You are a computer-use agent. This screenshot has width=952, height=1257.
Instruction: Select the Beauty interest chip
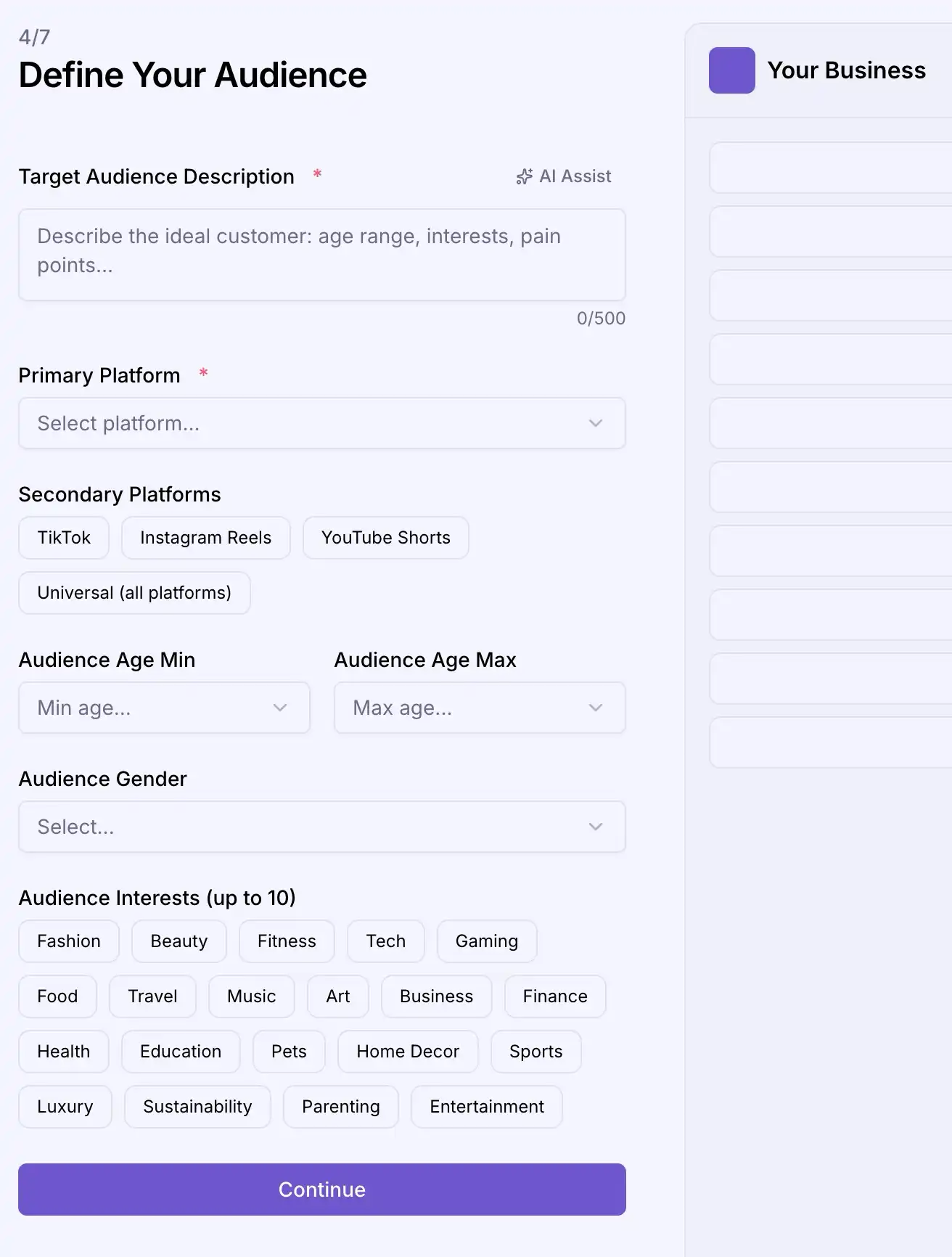[179, 941]
